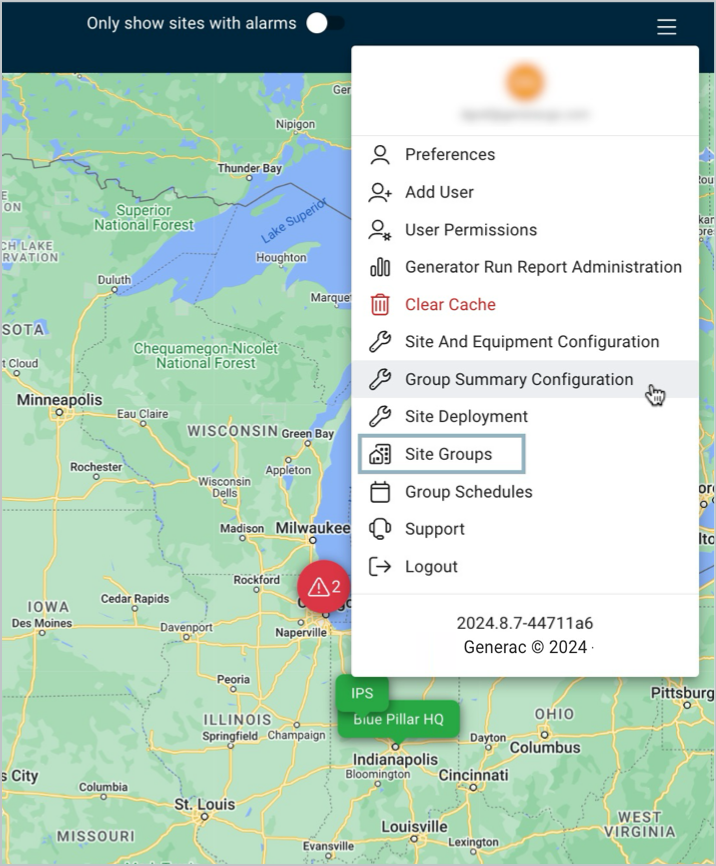This screenshot has width=716, height=866.
Task: Click the Site Groups building icon
Action: click(380, 455)
